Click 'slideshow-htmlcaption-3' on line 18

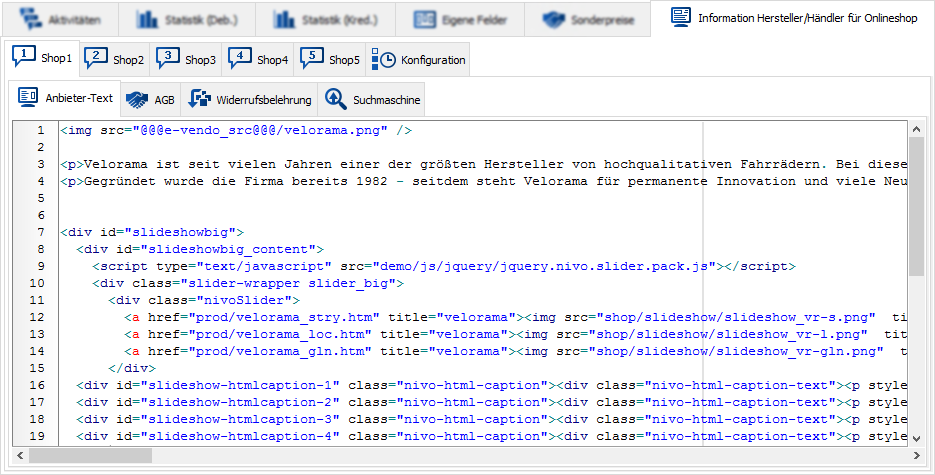coord(240,419)
